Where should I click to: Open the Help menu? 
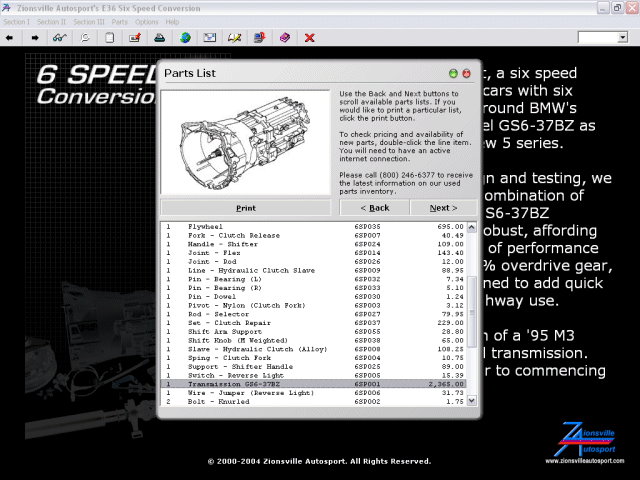pos(172,22)
